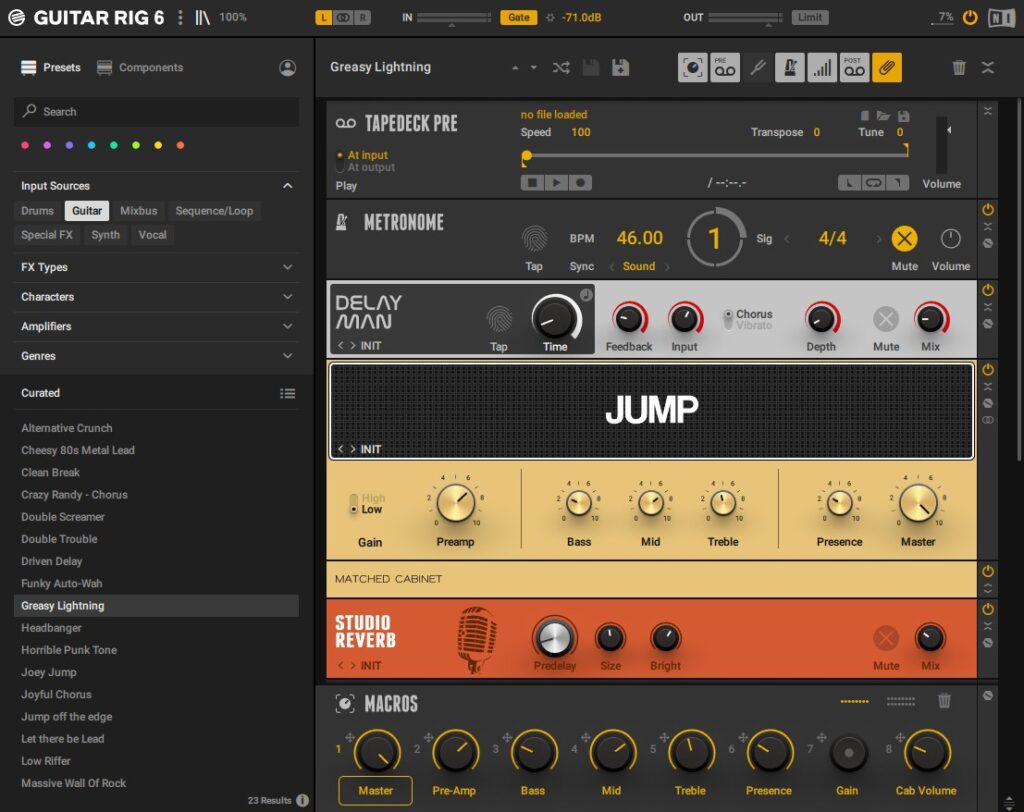
Task: Choose next Metronome time signature
Action: [x=879, y=239]
